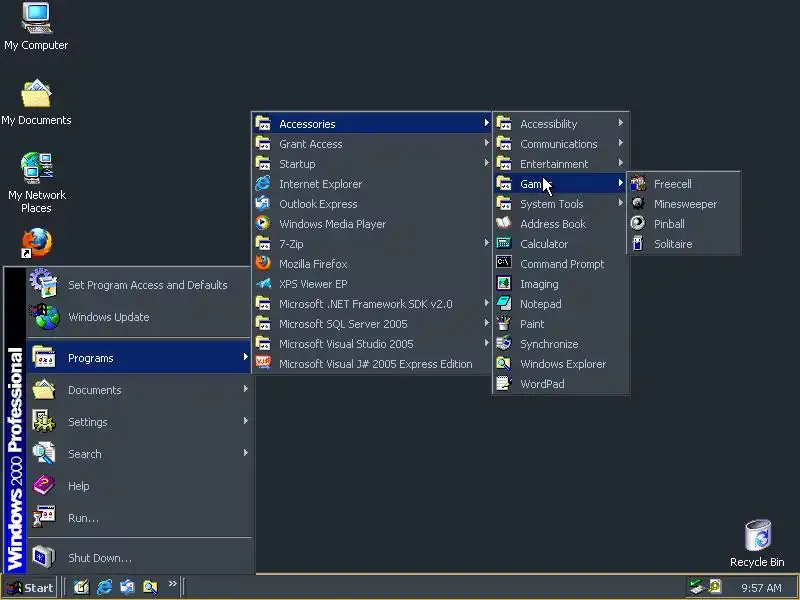This screenshot has width=800, height=600.
Task: Expand the Documents submenu arrow
Action: 245,389
